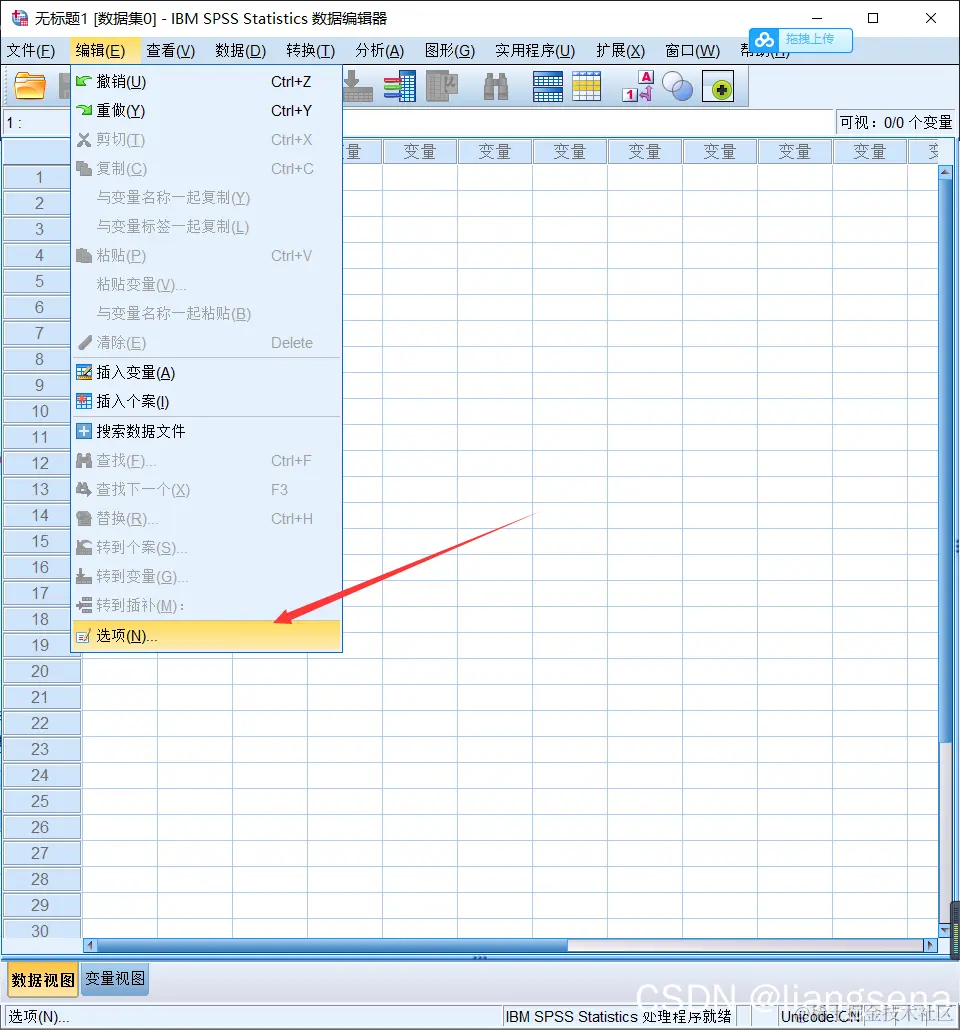Image resolution: width=960 pixels, height=1030 pixels.
Task: Click the binoculars Find toolbar icon
Action: [496, 87]
